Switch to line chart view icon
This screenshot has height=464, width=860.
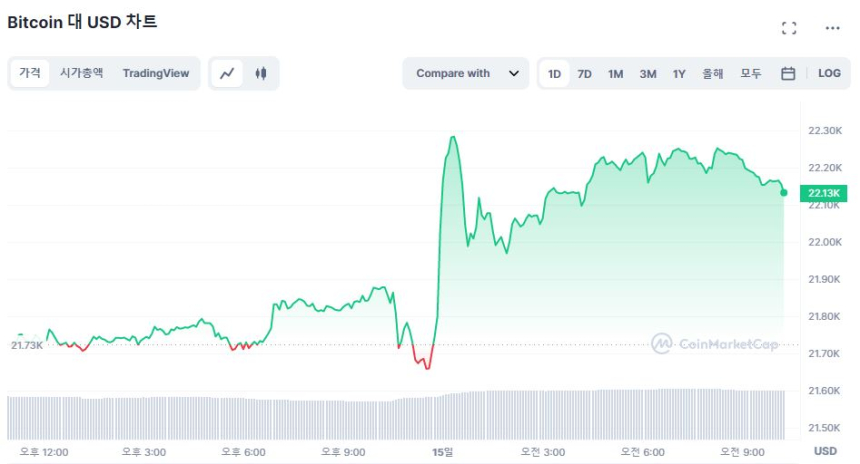(x=228, y=73)
